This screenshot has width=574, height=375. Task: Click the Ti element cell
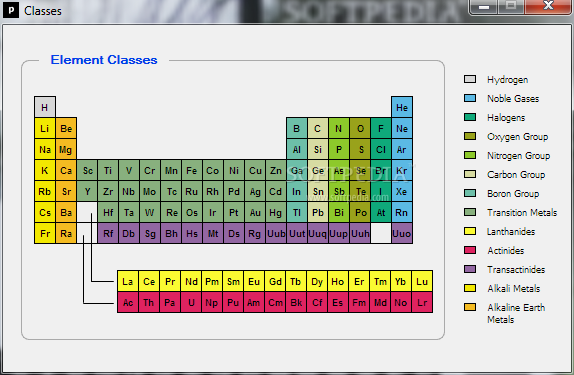click(x=108, y=170)
